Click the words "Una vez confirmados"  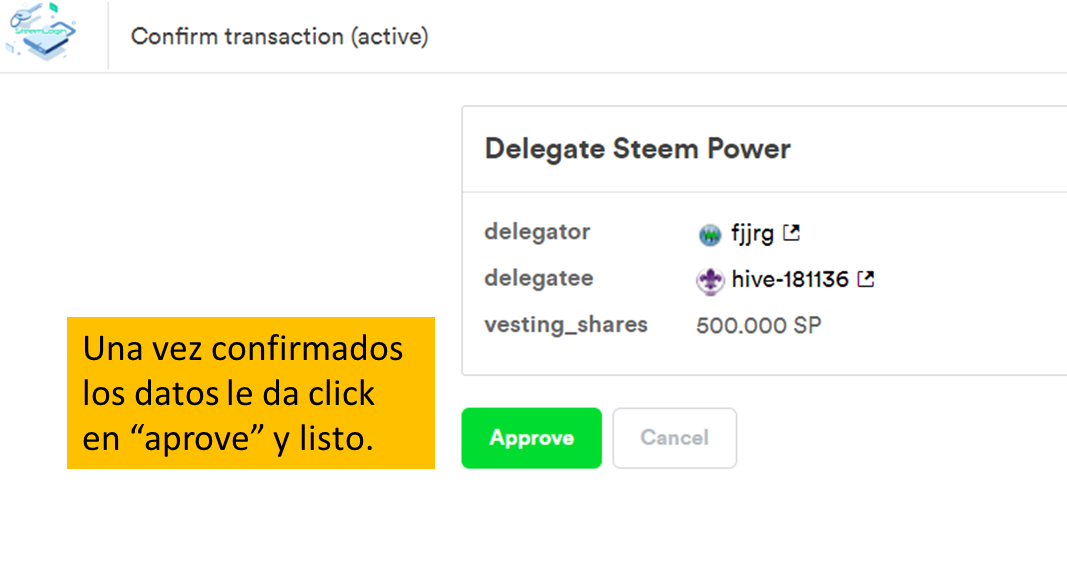coord(243,349)
